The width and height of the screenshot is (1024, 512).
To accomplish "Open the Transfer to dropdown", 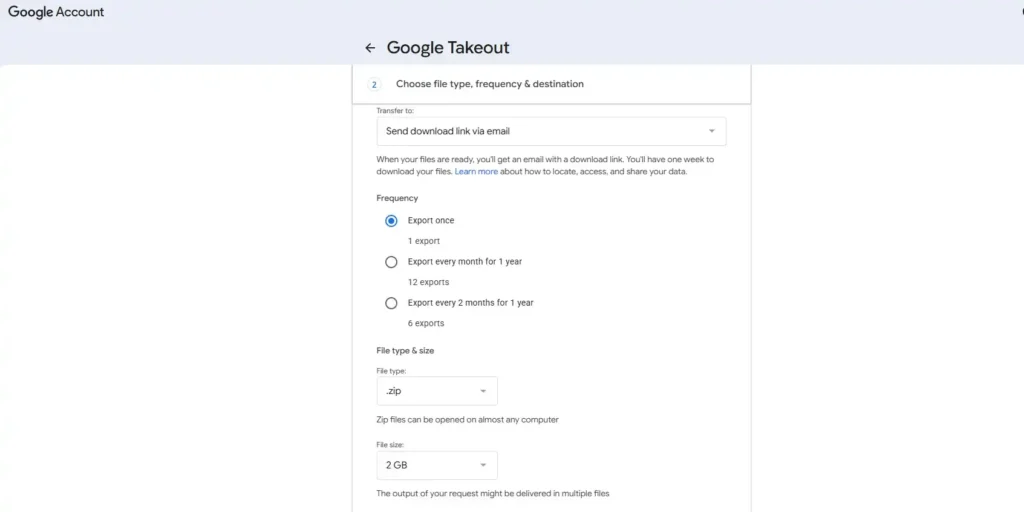I will [551, 131].
